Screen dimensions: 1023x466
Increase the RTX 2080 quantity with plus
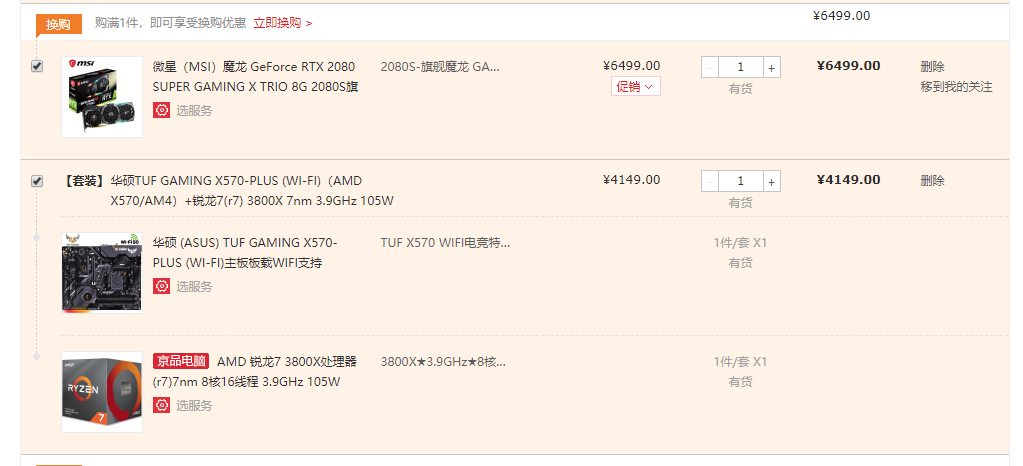772,67
